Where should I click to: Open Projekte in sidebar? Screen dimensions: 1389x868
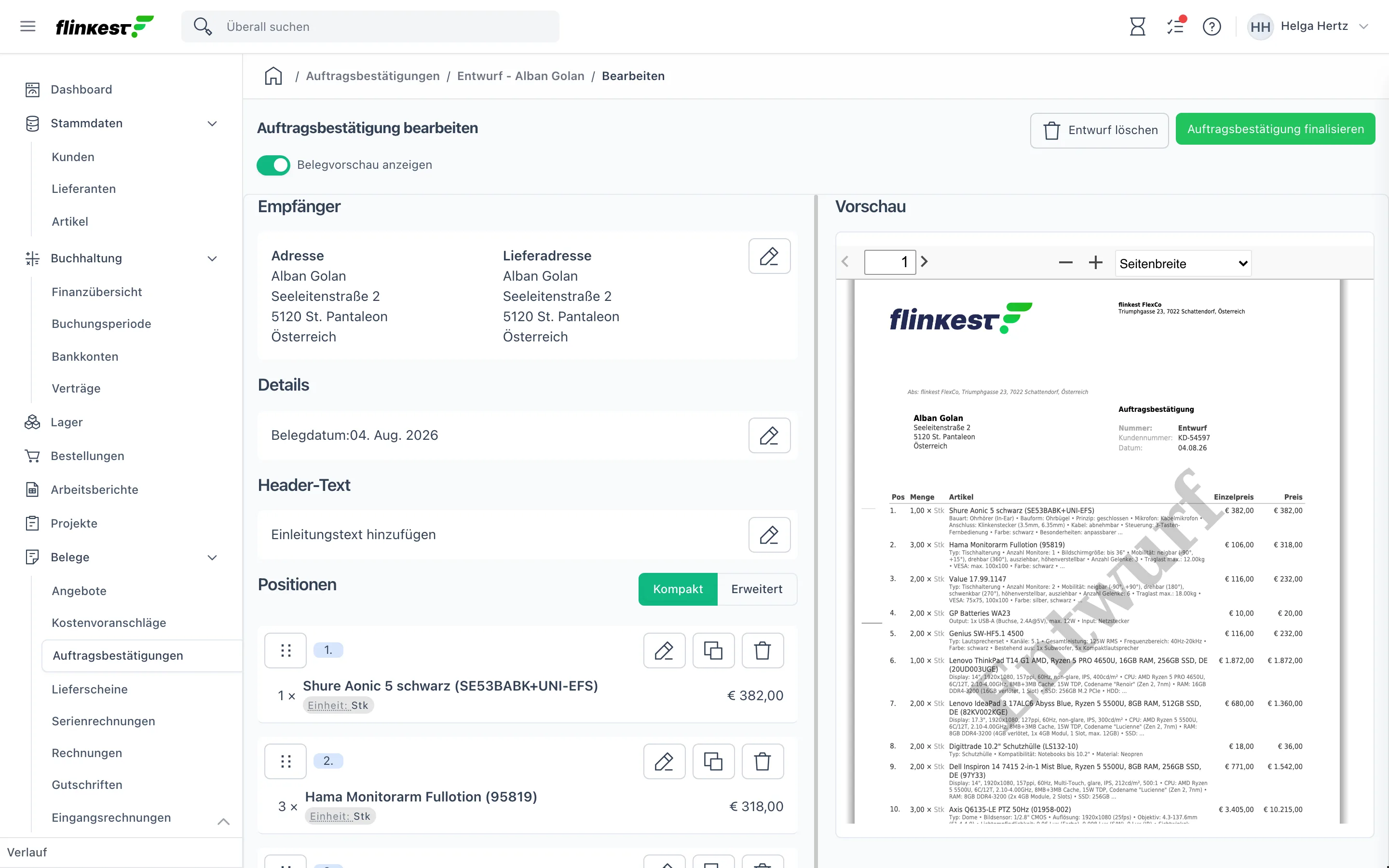[74, 524]
